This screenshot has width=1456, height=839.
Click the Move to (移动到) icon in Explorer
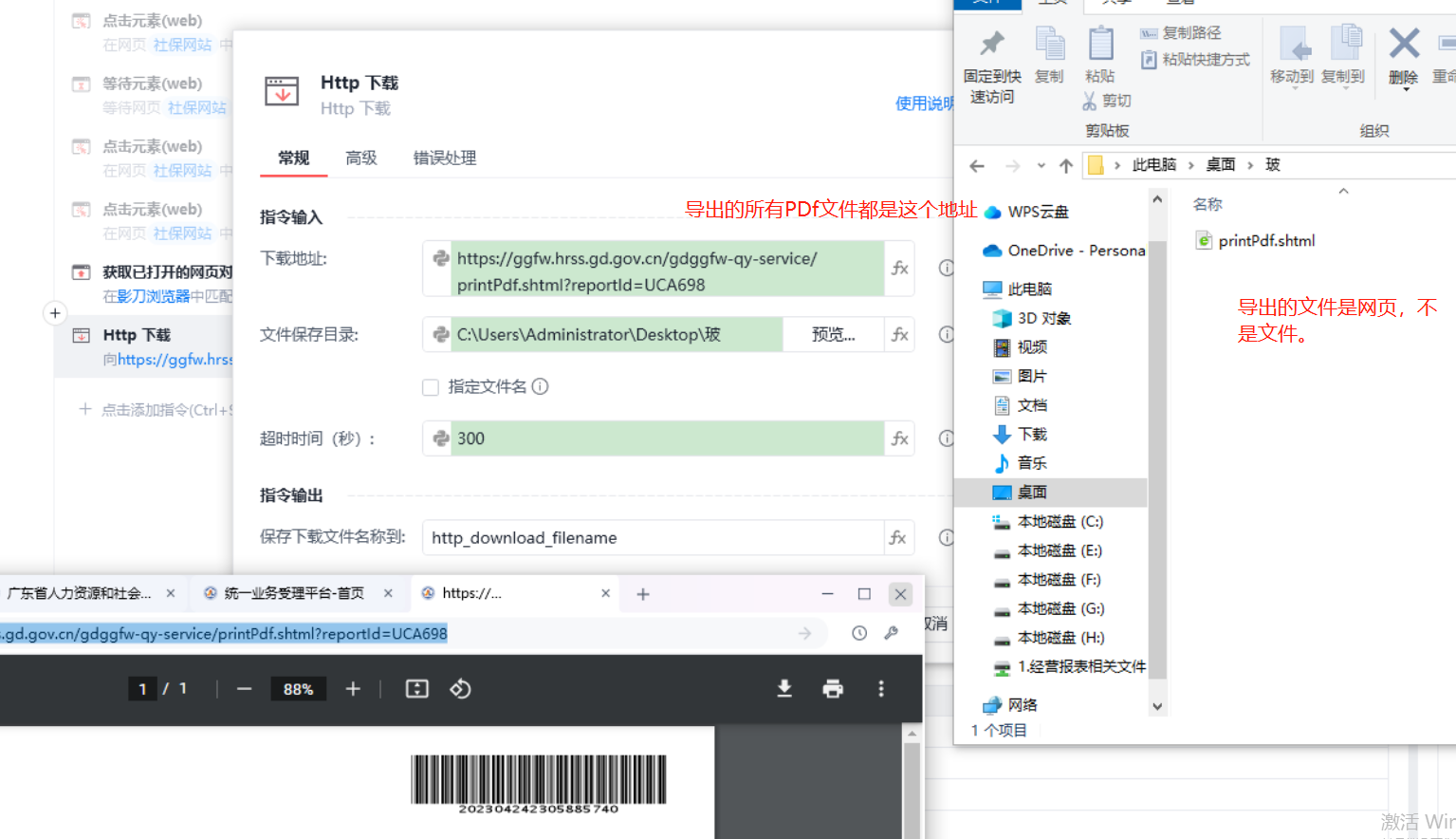pos(1294,44)
